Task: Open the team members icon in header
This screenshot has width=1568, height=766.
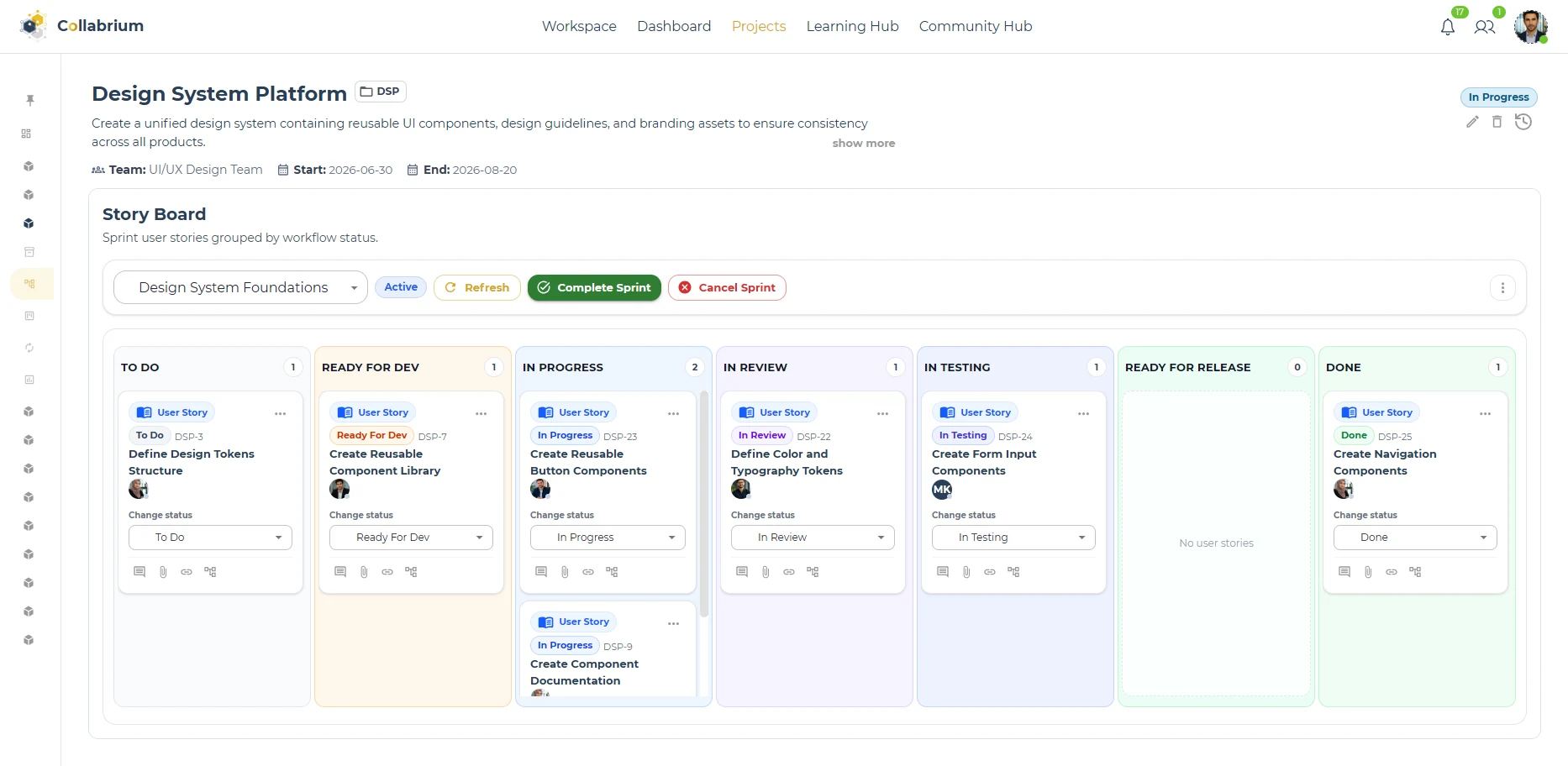Action: (x=1485, y=27)
